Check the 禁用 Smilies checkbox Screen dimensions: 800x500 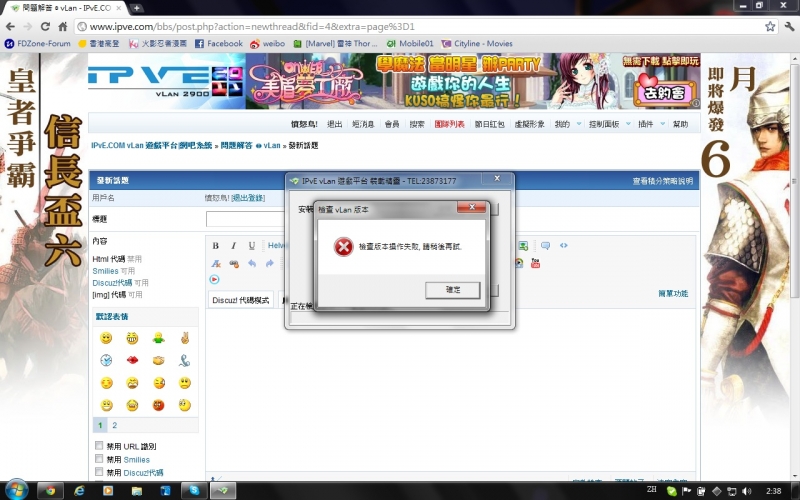99,459
